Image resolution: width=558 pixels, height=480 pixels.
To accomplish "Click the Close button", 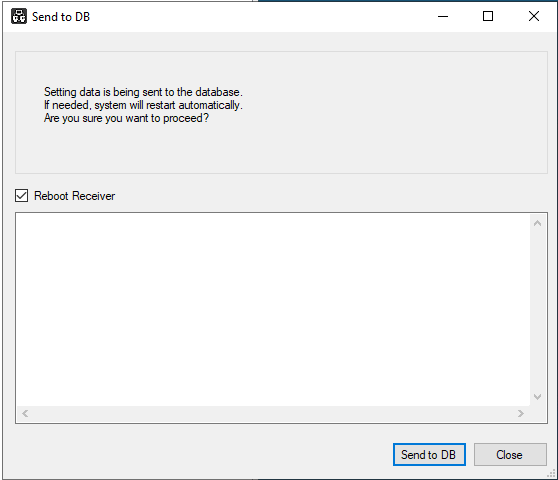I will pyautogui.click(x=510, y=454).
